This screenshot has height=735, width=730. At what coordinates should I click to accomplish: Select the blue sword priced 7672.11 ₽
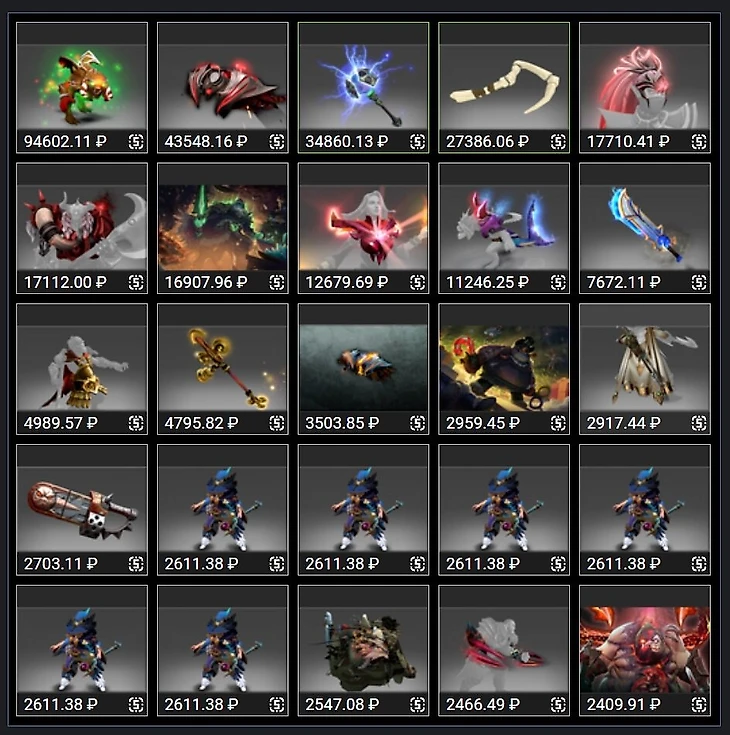point(645,228)
